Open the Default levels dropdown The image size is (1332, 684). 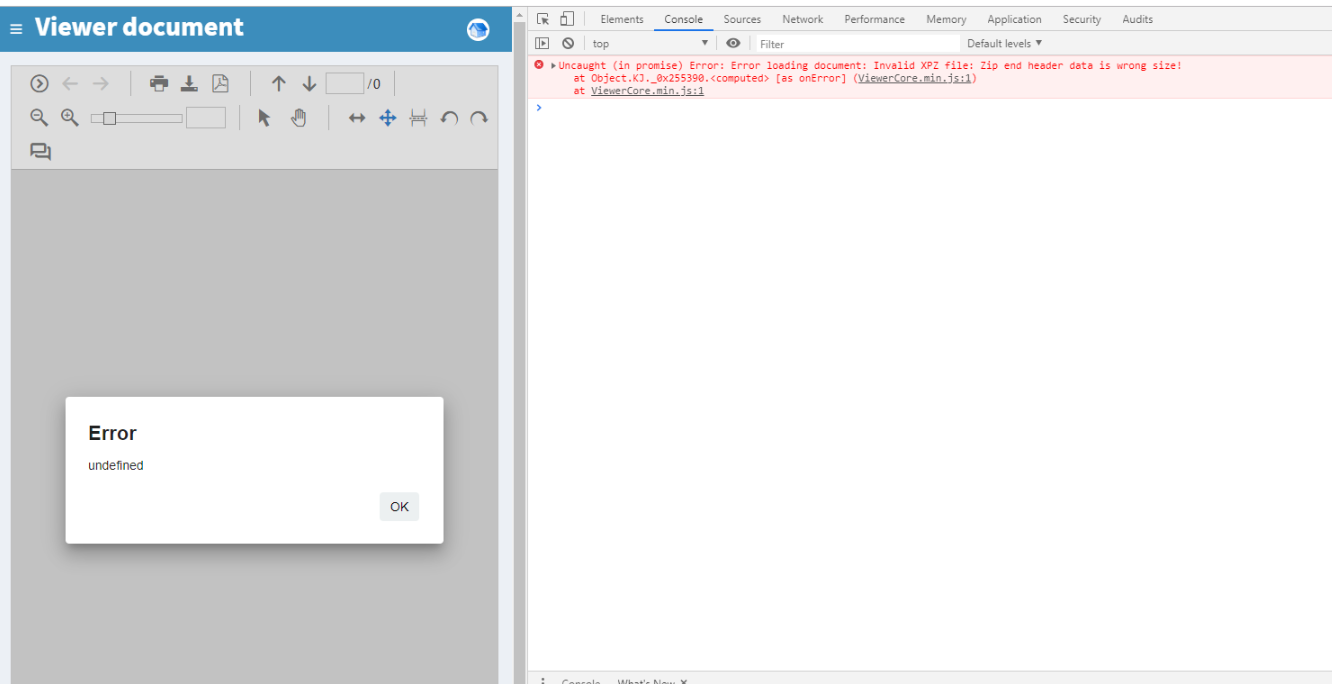coord(1004,44)
